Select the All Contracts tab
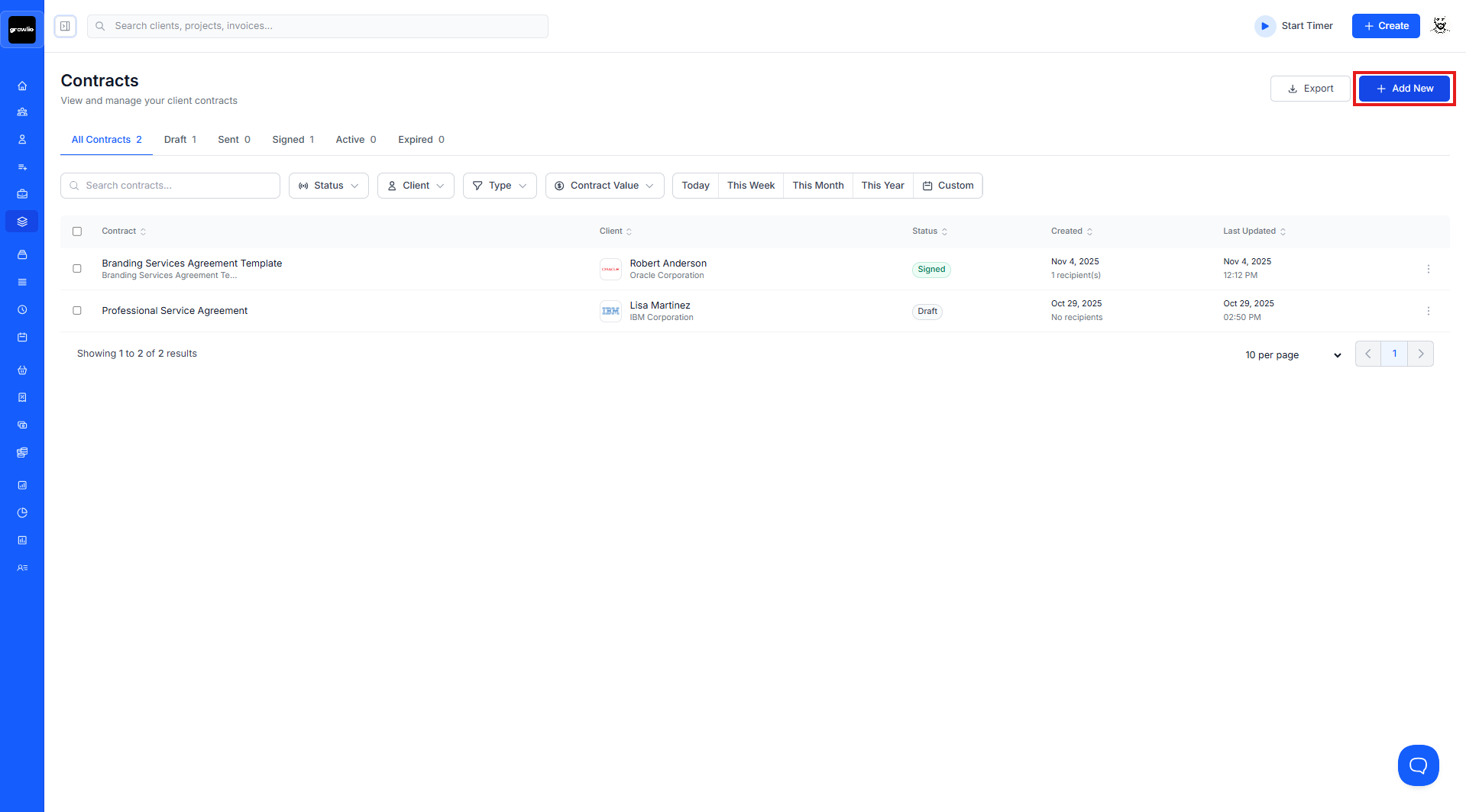 pyautogui.click(x=107, y=140)
